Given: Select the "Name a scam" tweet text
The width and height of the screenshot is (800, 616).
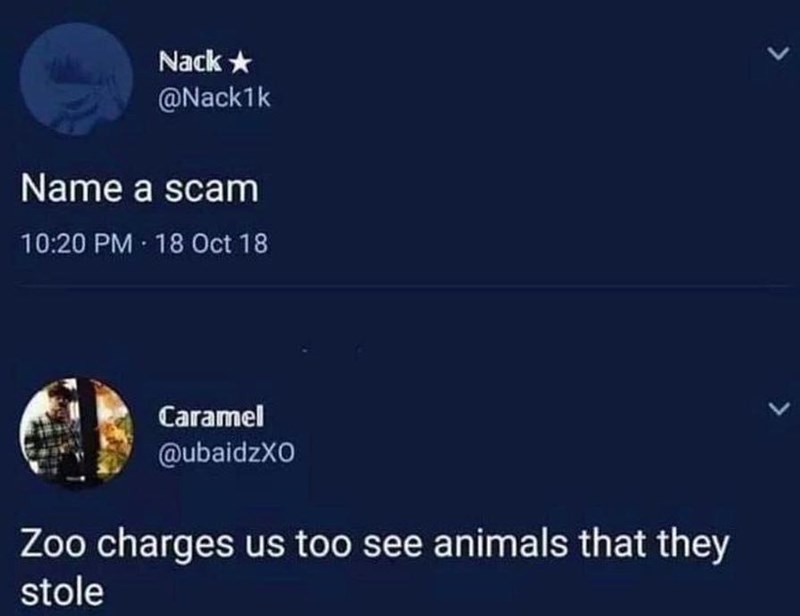Looking at the screenshot, I should click(140, 189).
